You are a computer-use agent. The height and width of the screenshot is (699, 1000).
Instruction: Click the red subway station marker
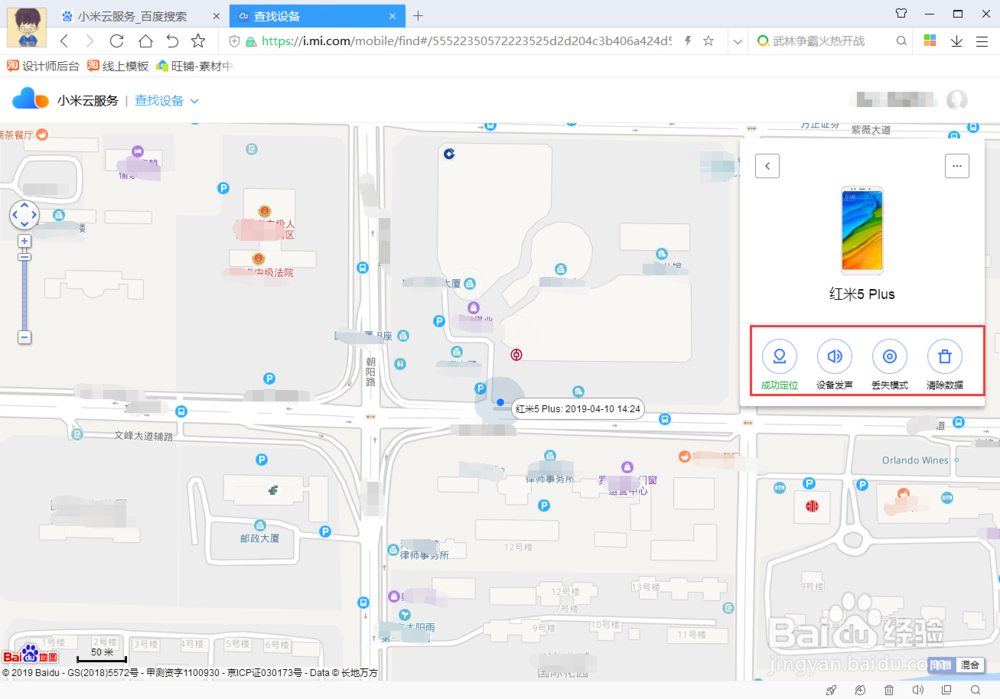click(x=517, y=355)
